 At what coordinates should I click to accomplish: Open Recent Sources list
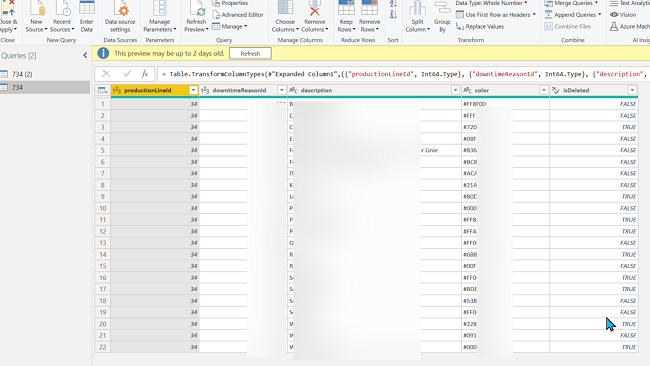[62, 17]
